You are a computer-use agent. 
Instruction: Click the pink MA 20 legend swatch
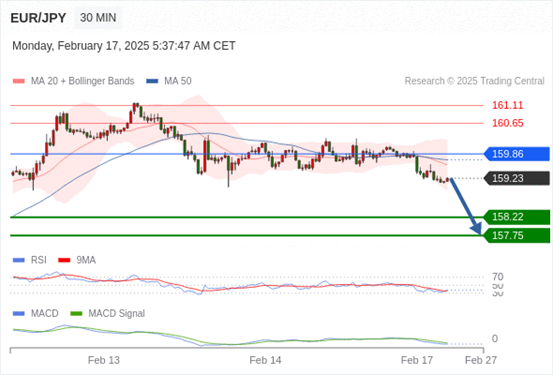tap(19, 81)
